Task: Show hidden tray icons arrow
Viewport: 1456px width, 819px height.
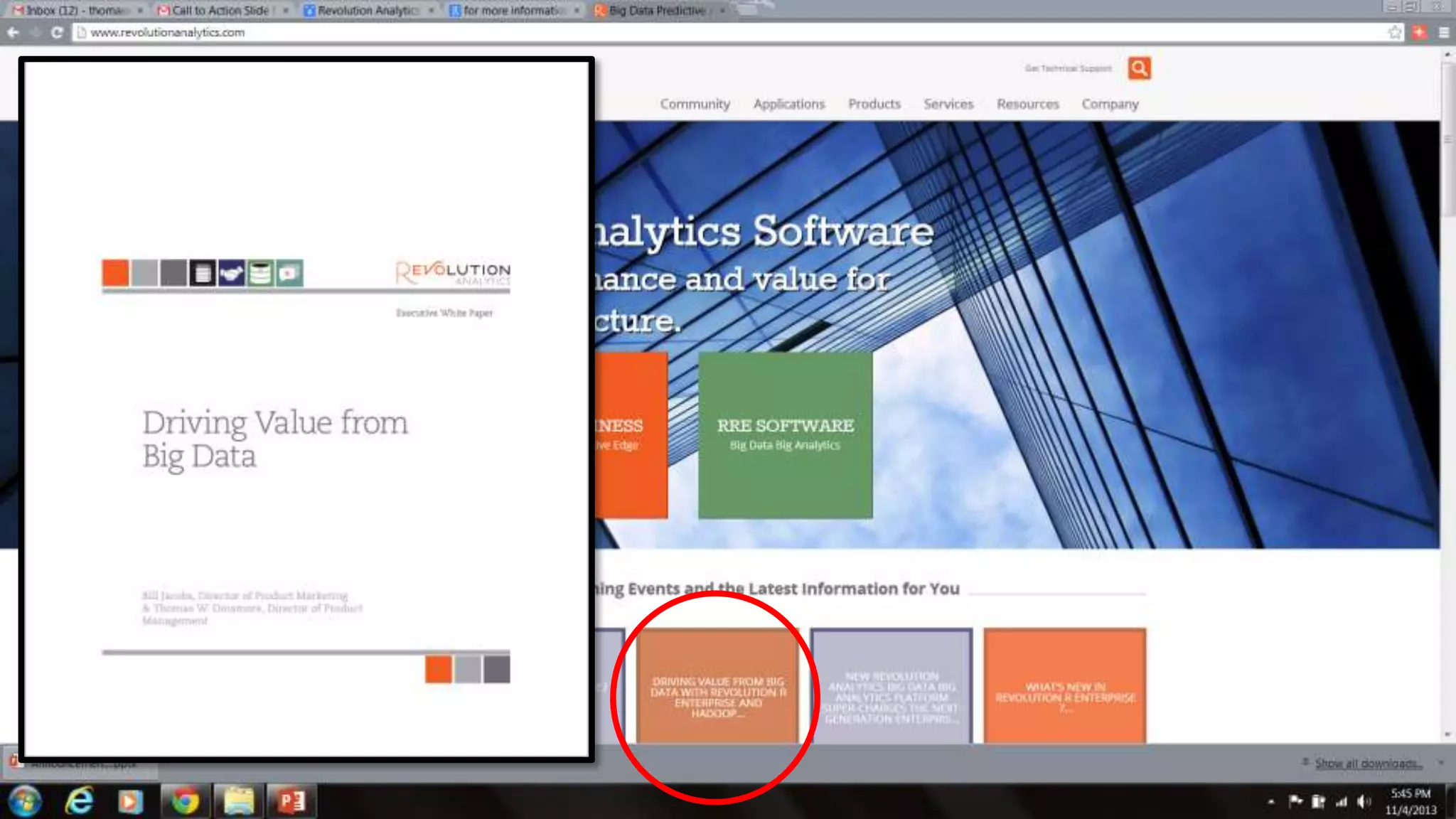Action: coord(1270,802)
